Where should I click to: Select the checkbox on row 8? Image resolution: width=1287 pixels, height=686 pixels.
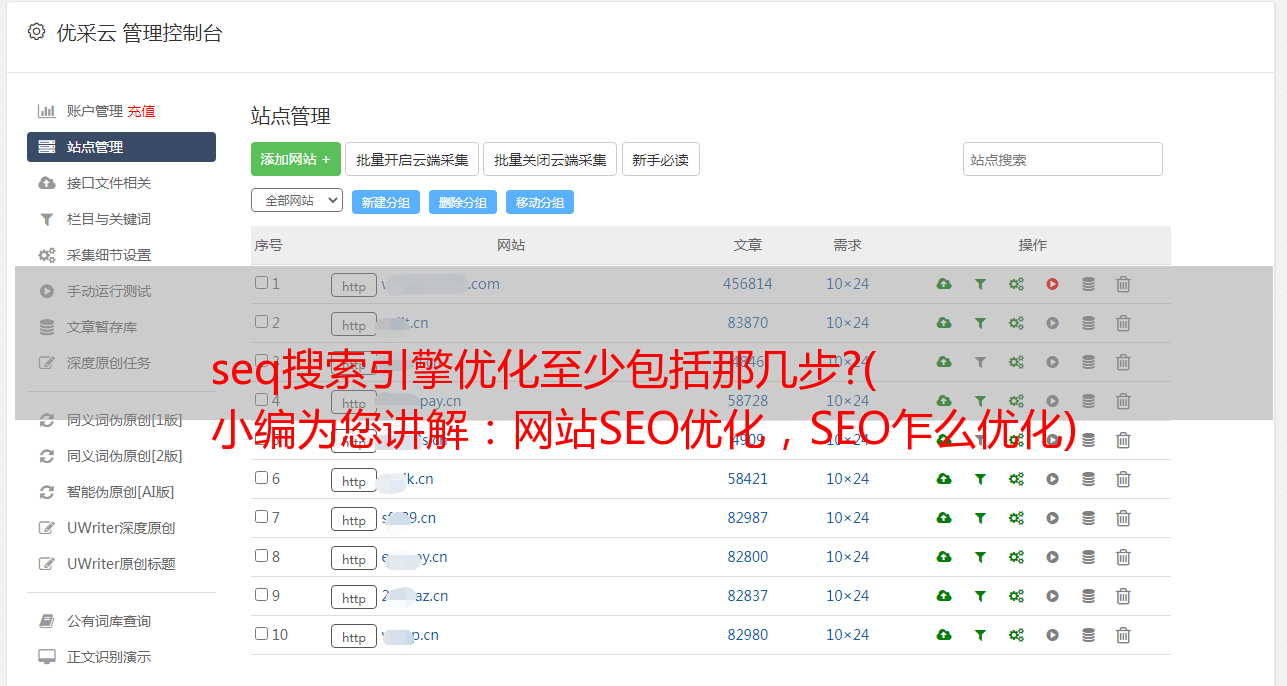[261, 556]
